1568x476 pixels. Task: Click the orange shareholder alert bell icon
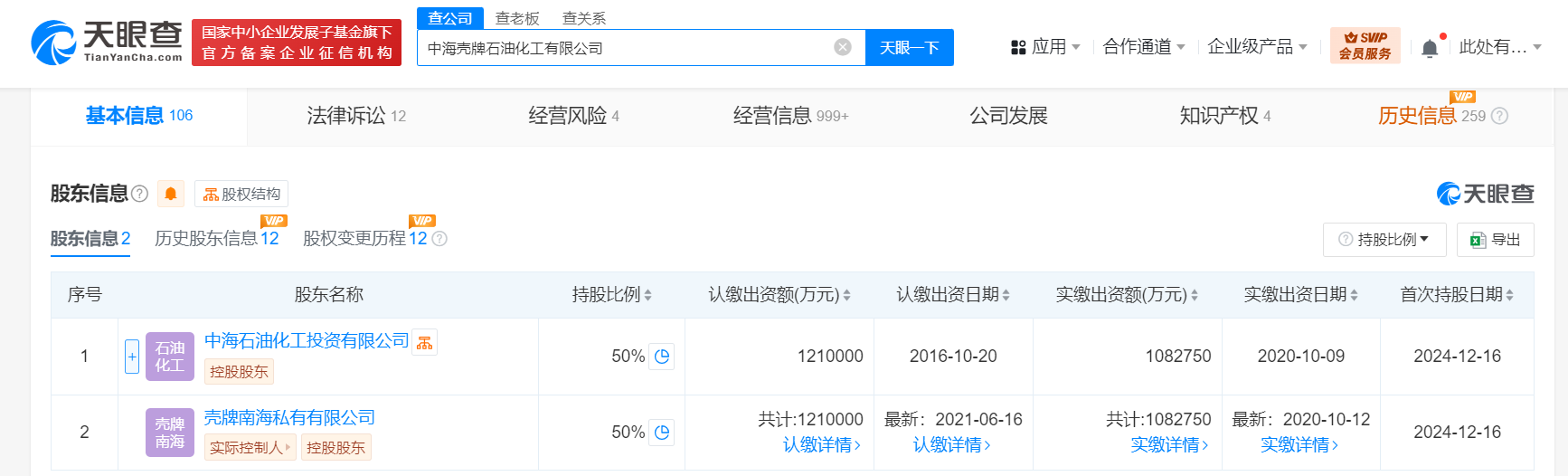pos(170,194)
